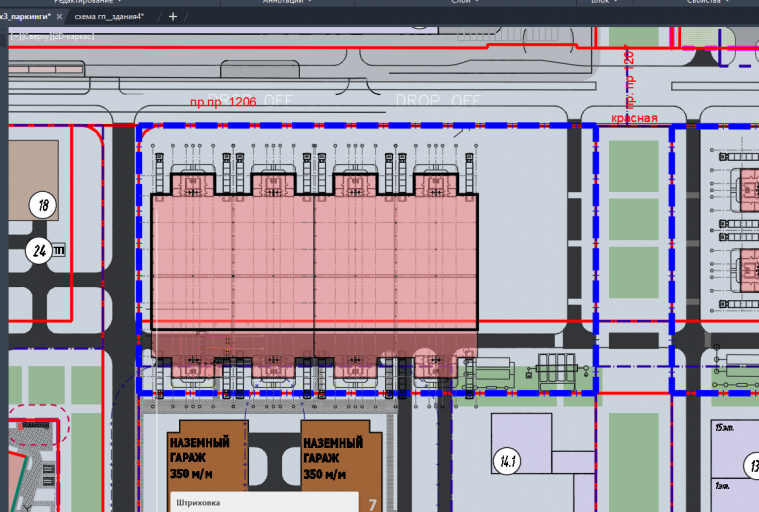Expand the Аннотации ribbon panel
The width and height of the screenshot is (759, 512).
tap(287, 2)
